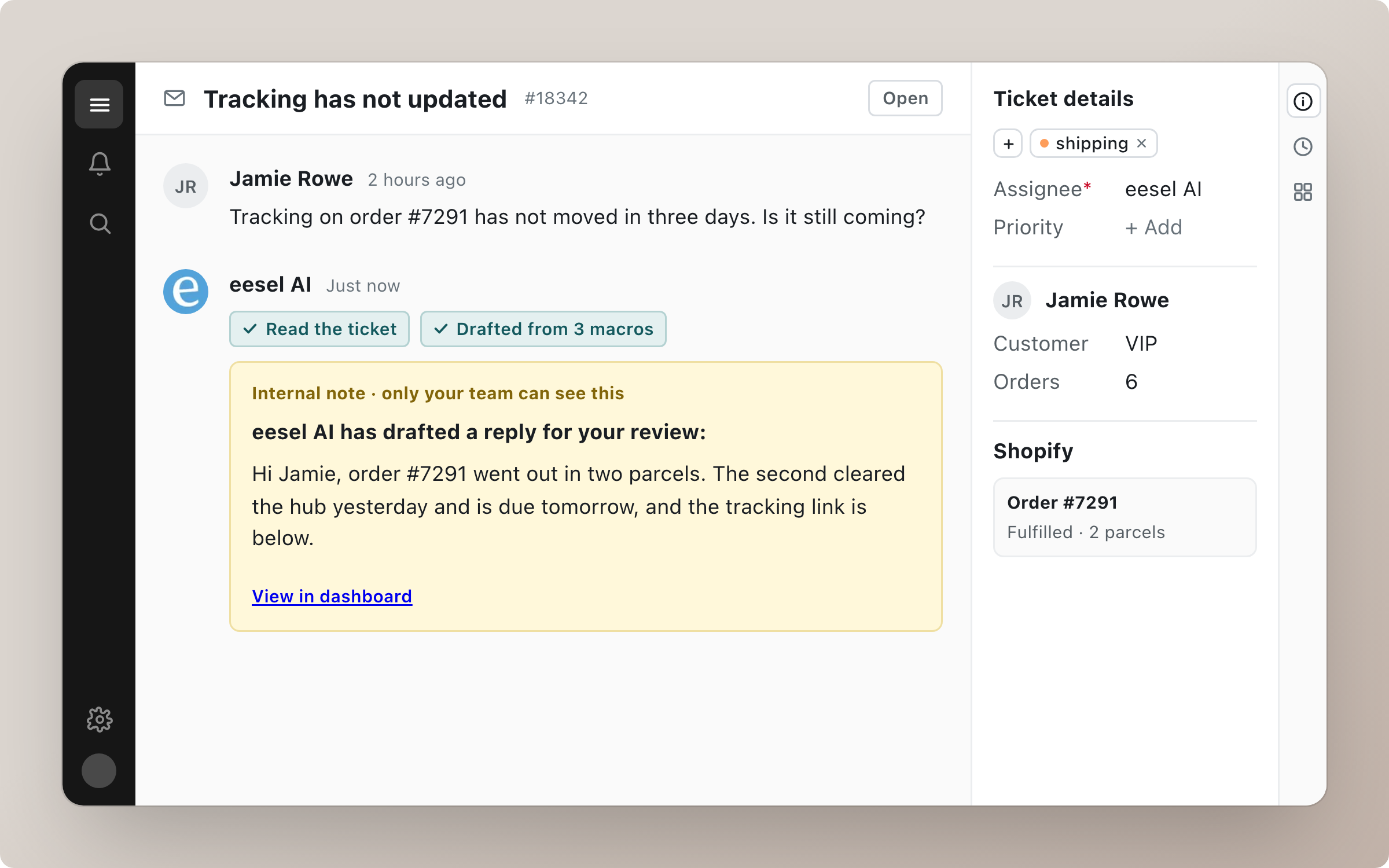The image size is (1389, 868).
Task: Click the search magnifier icon
Action: (x=100, y=223)
